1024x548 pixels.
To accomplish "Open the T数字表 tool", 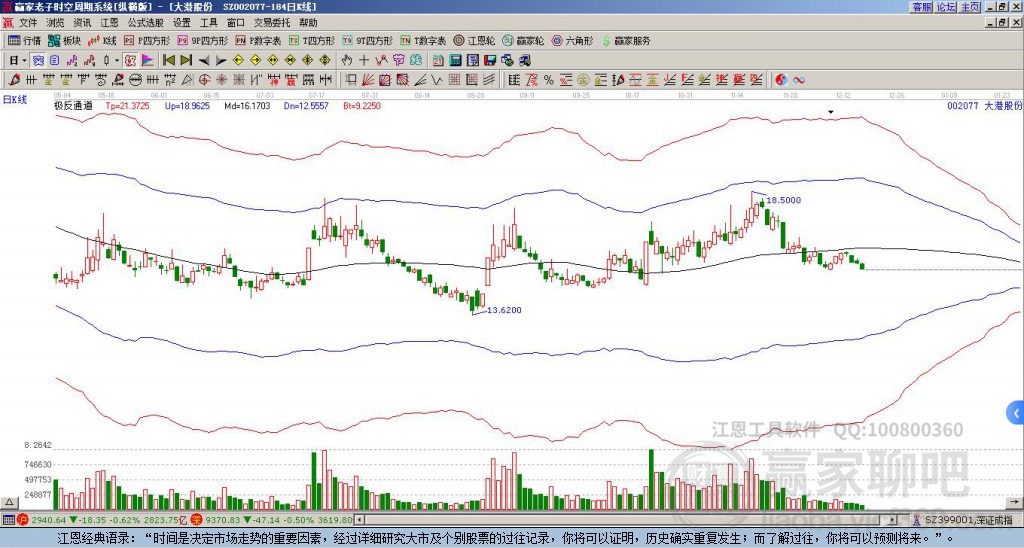I will [423, 40].
